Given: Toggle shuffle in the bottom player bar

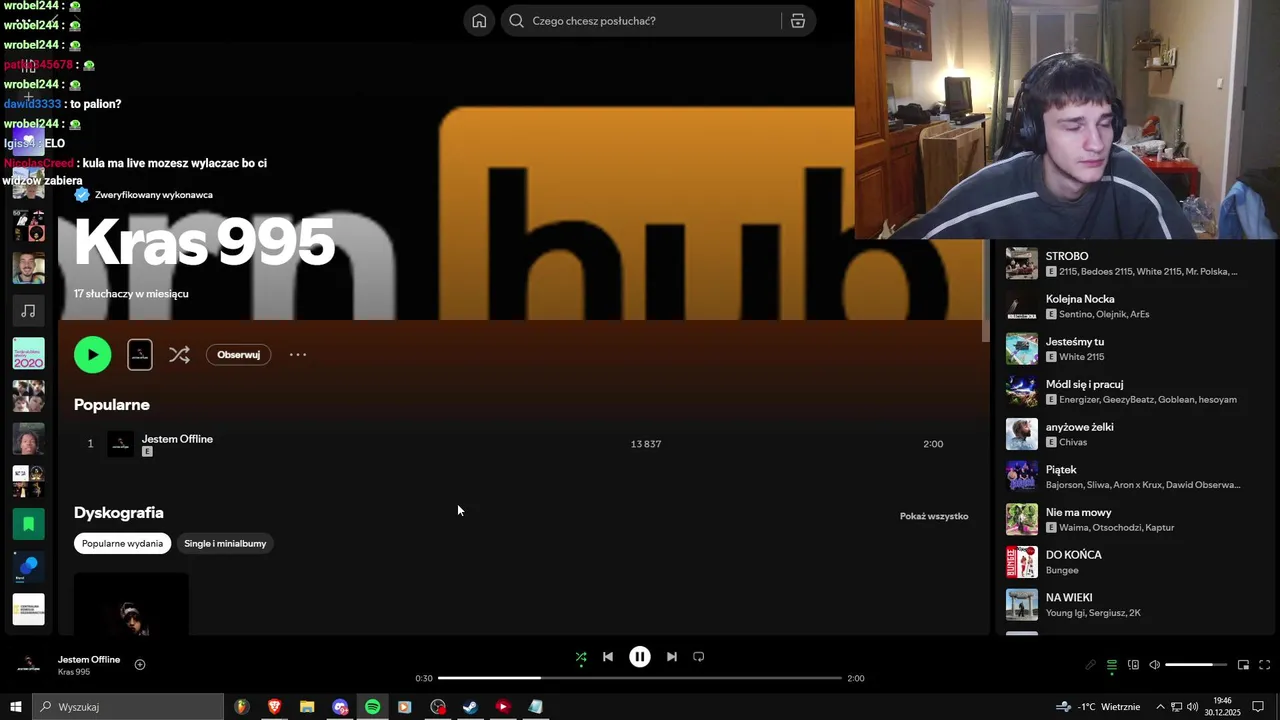Looking at the screenshot, I should tap(581, 657).
